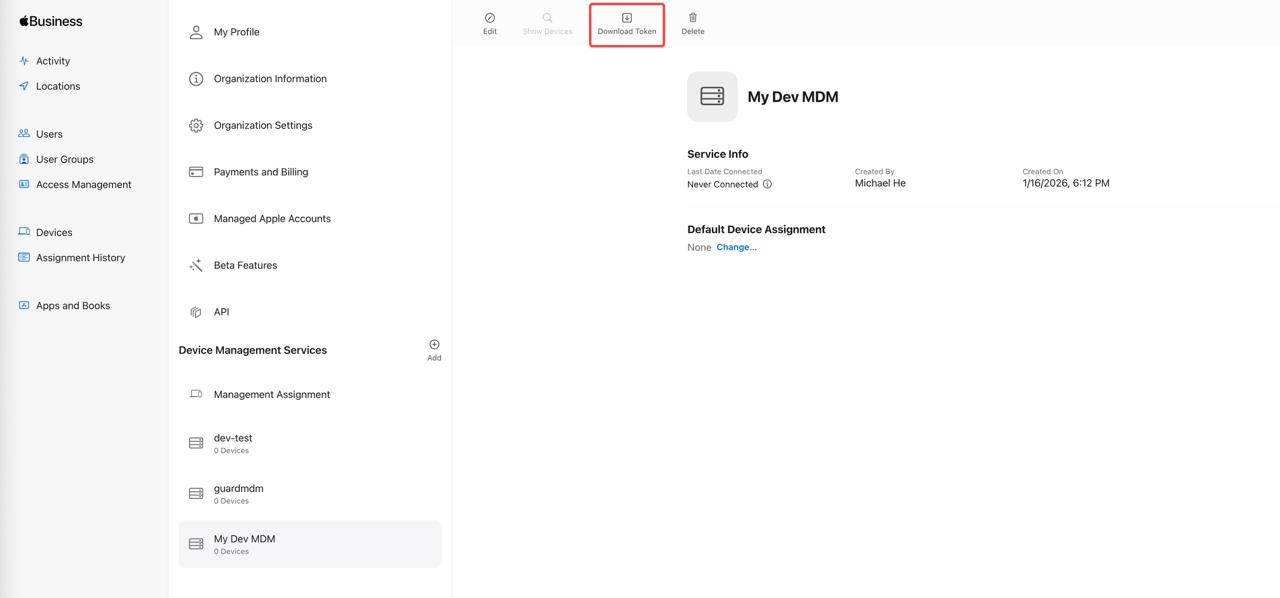Click the Never Connected info icon
1280x598 pixels.
point(767,184)
